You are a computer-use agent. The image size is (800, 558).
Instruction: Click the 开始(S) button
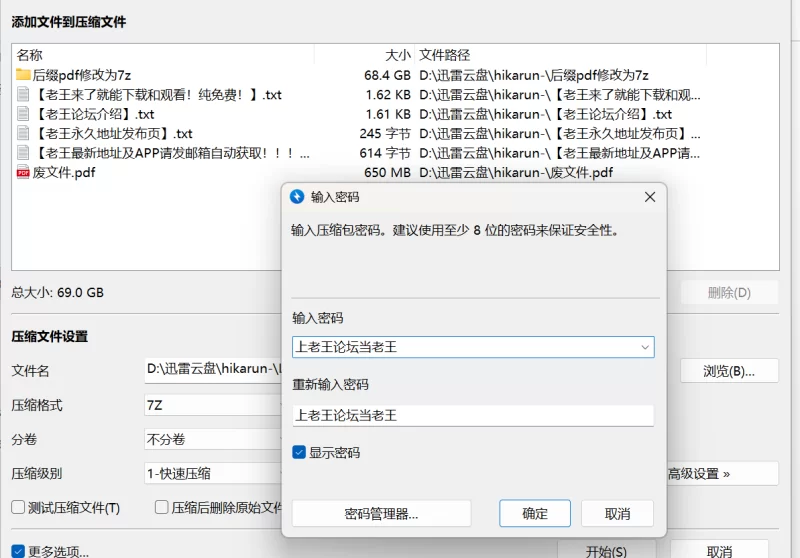(606, 551)
